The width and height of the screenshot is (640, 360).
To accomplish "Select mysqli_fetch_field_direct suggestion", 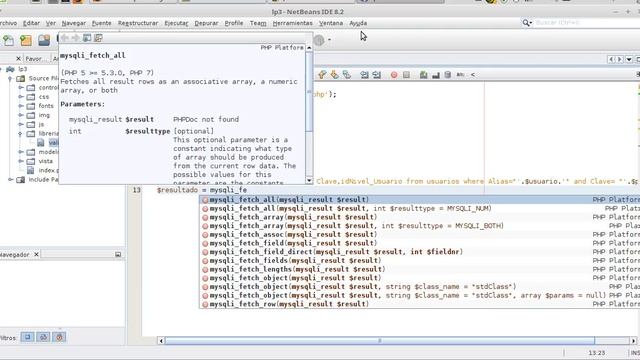I will (x=420, y=252).
